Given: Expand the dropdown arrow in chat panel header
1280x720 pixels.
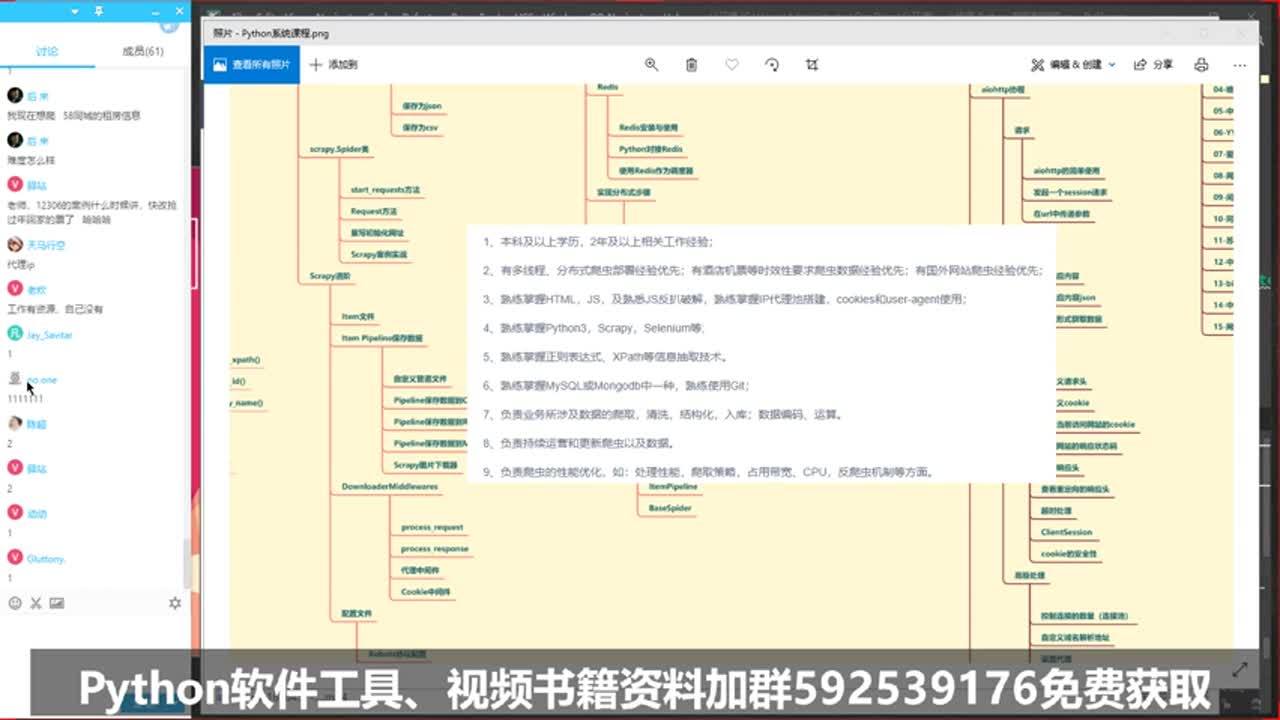Looking at the screenshot, I should (x=74, y=11).
